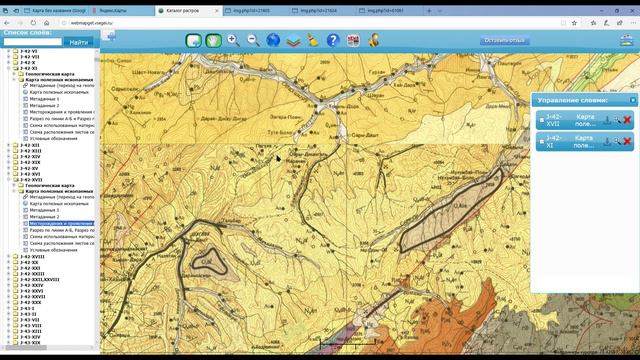Switch to the Яндекс.Карты browser tab
Viewport: 640px width, 360px height.
click(x=122, y=11)
